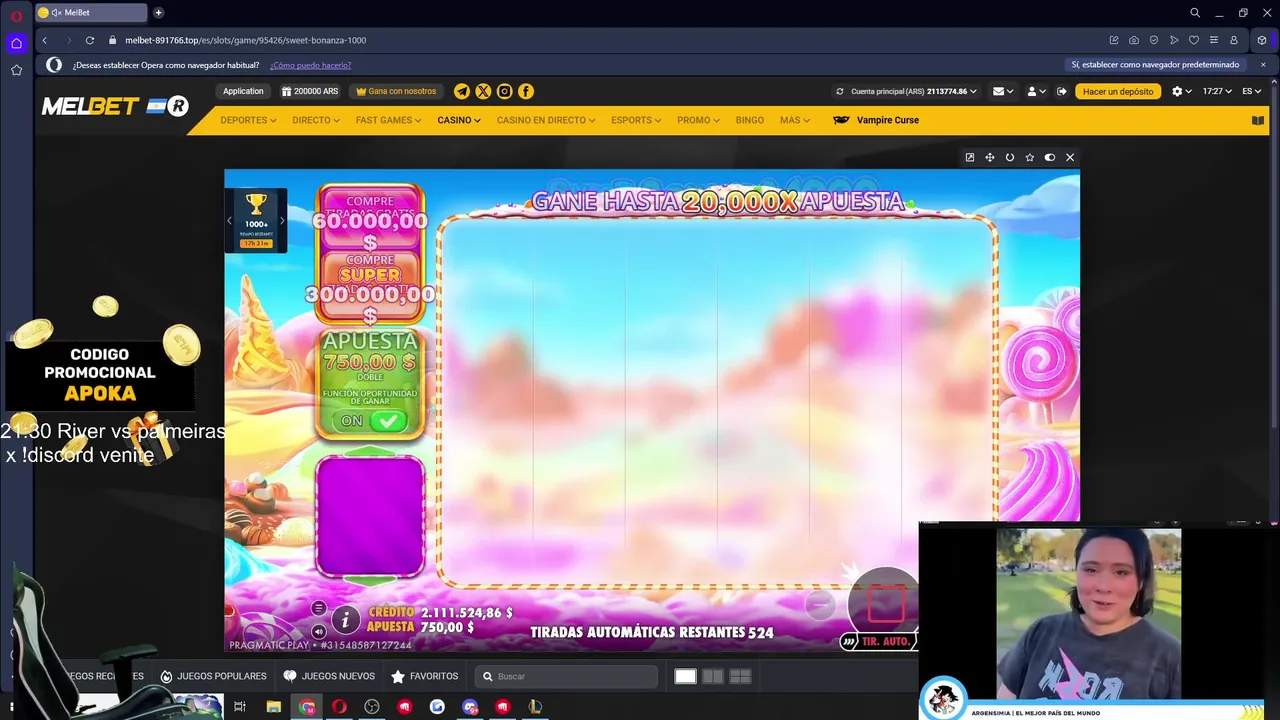Buy SUPER free spins for 300.000,00 $
The width and height of the screenshot is (1280, 720).
(370, 287)
